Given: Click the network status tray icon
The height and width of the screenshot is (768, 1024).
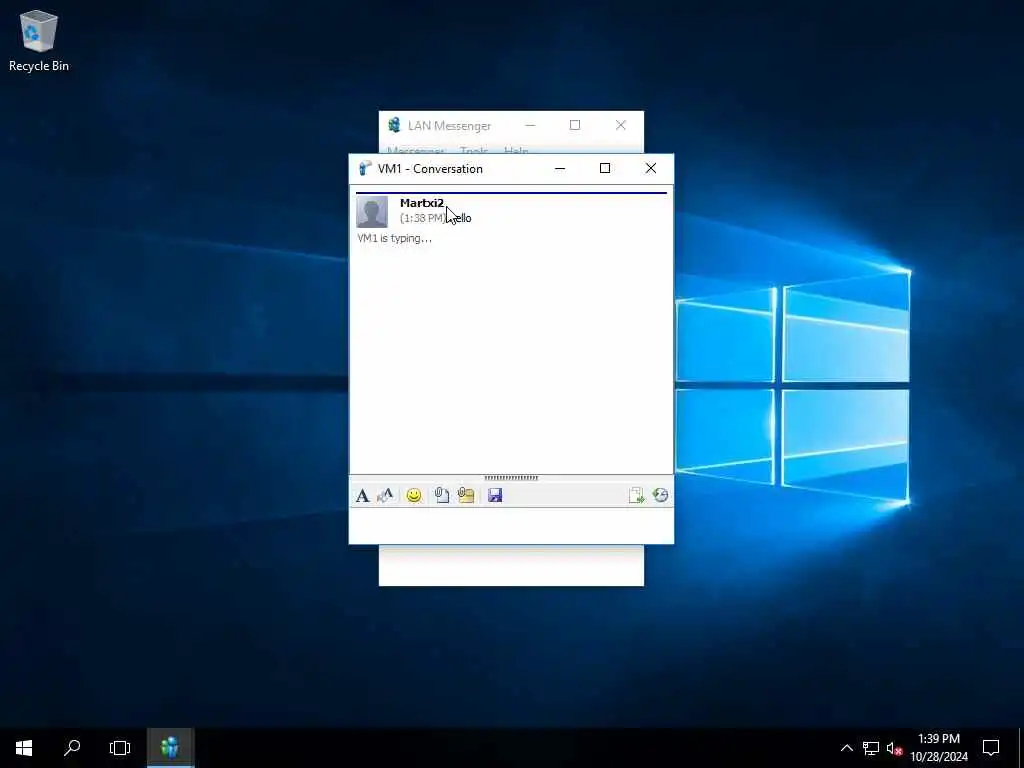Looking at the screenshot, I should (x=871, y=748).
